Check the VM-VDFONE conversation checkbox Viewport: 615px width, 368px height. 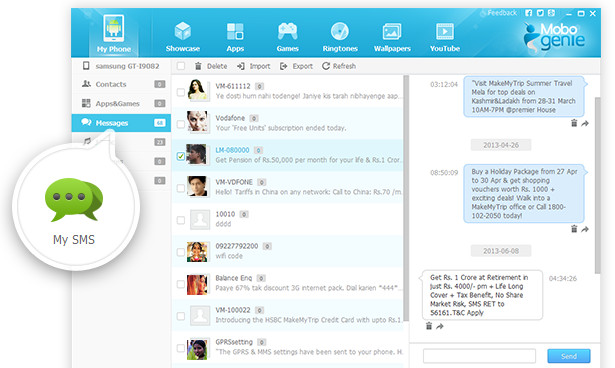pos(181,188)
